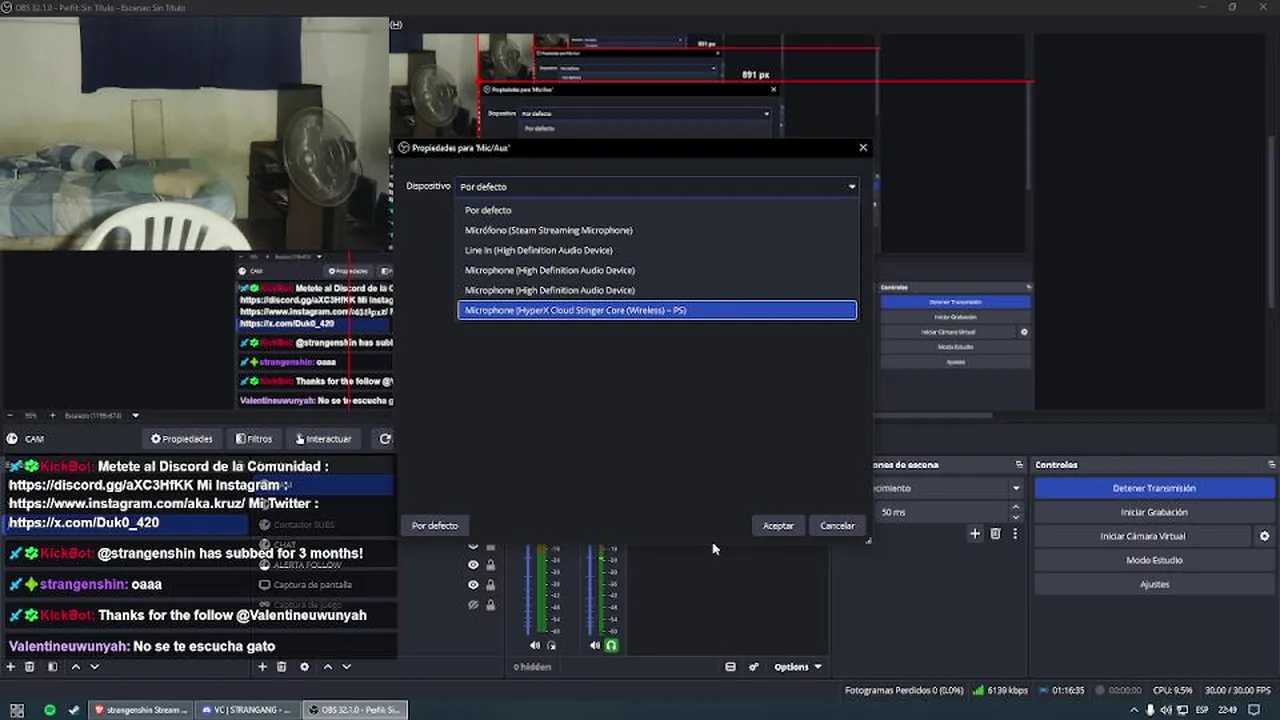1280x720 pixels.
Task: Increase transition duration with stepper up arrow
Action: point(1016,507)
